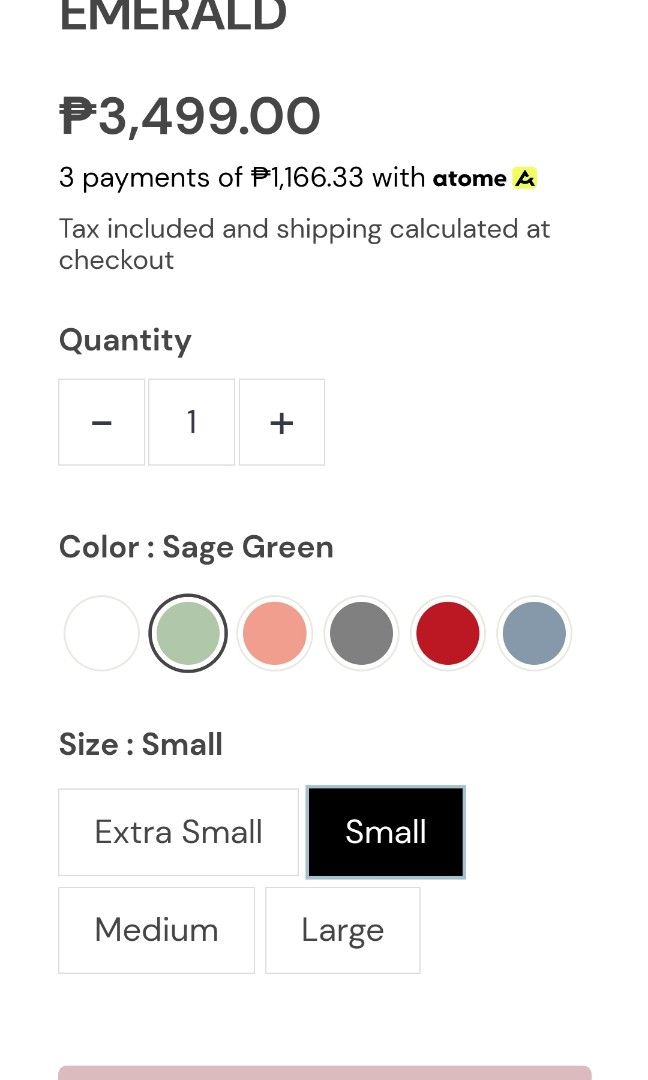Viewport: 648px width, 1080px height.
Task: Click the ₱3,499.00 price text
Action: tap(190, 117)
